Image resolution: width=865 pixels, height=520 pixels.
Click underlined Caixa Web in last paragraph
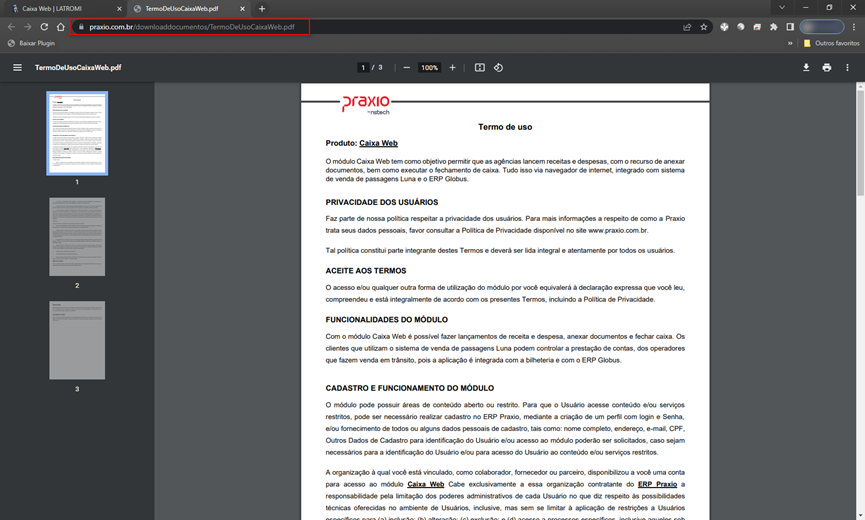[425, 484]
